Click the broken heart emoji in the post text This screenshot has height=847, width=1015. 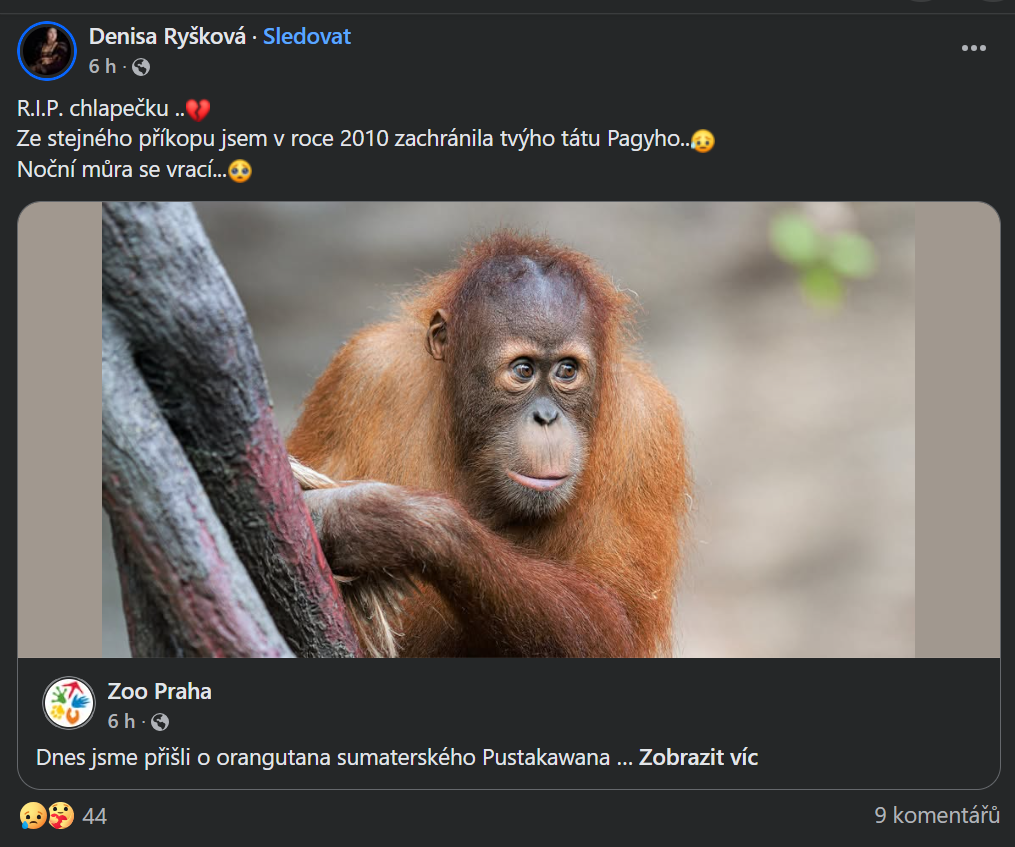coord(198,110)
